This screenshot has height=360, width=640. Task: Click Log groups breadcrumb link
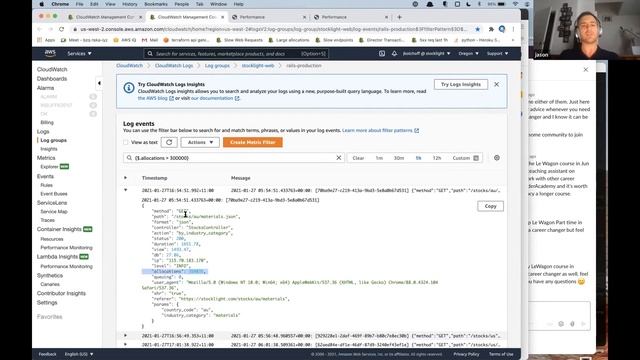point(217,66)
